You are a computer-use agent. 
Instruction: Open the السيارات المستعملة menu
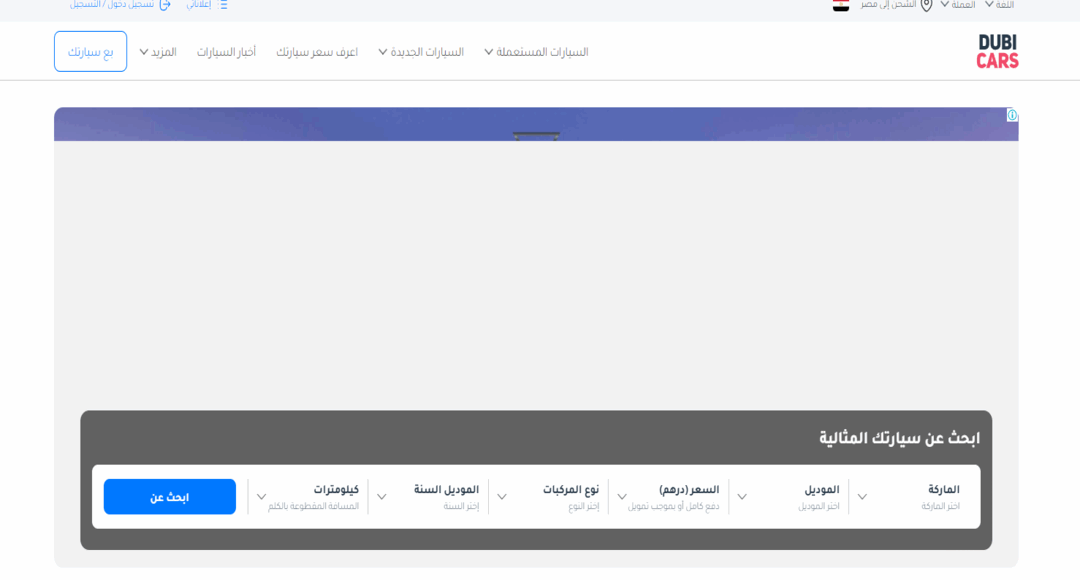[x=535, y=51]
